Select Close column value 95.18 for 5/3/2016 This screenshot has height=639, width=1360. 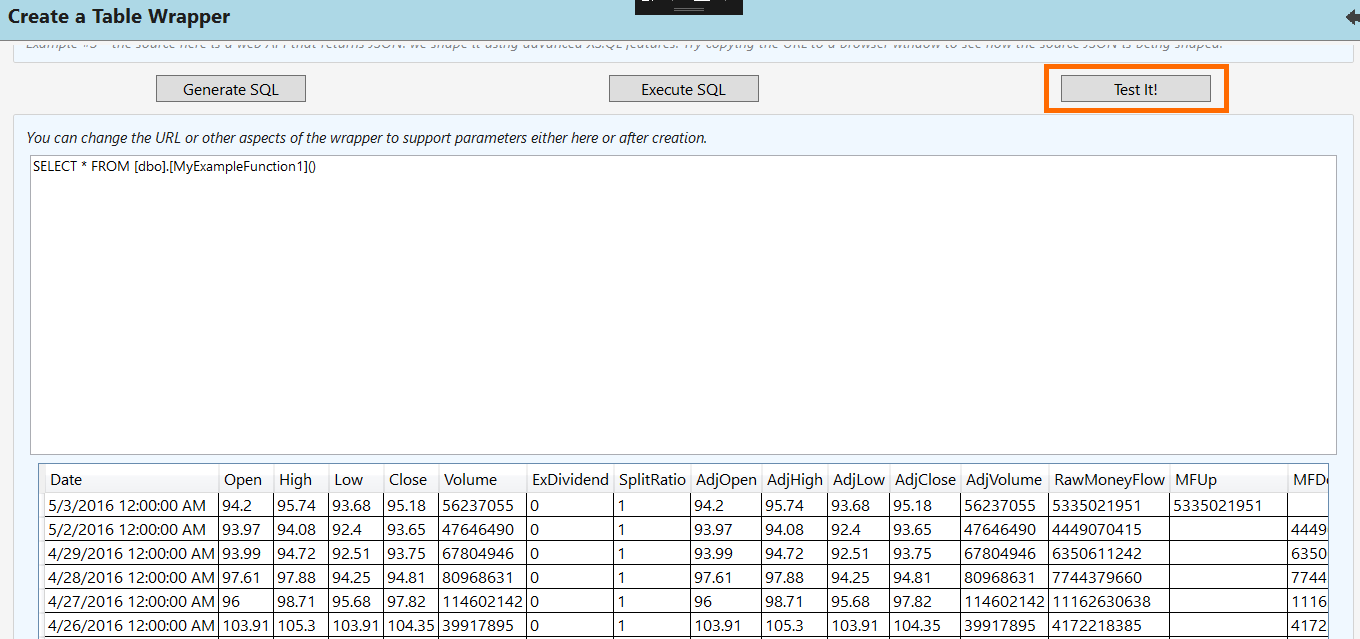click(412, 506)
